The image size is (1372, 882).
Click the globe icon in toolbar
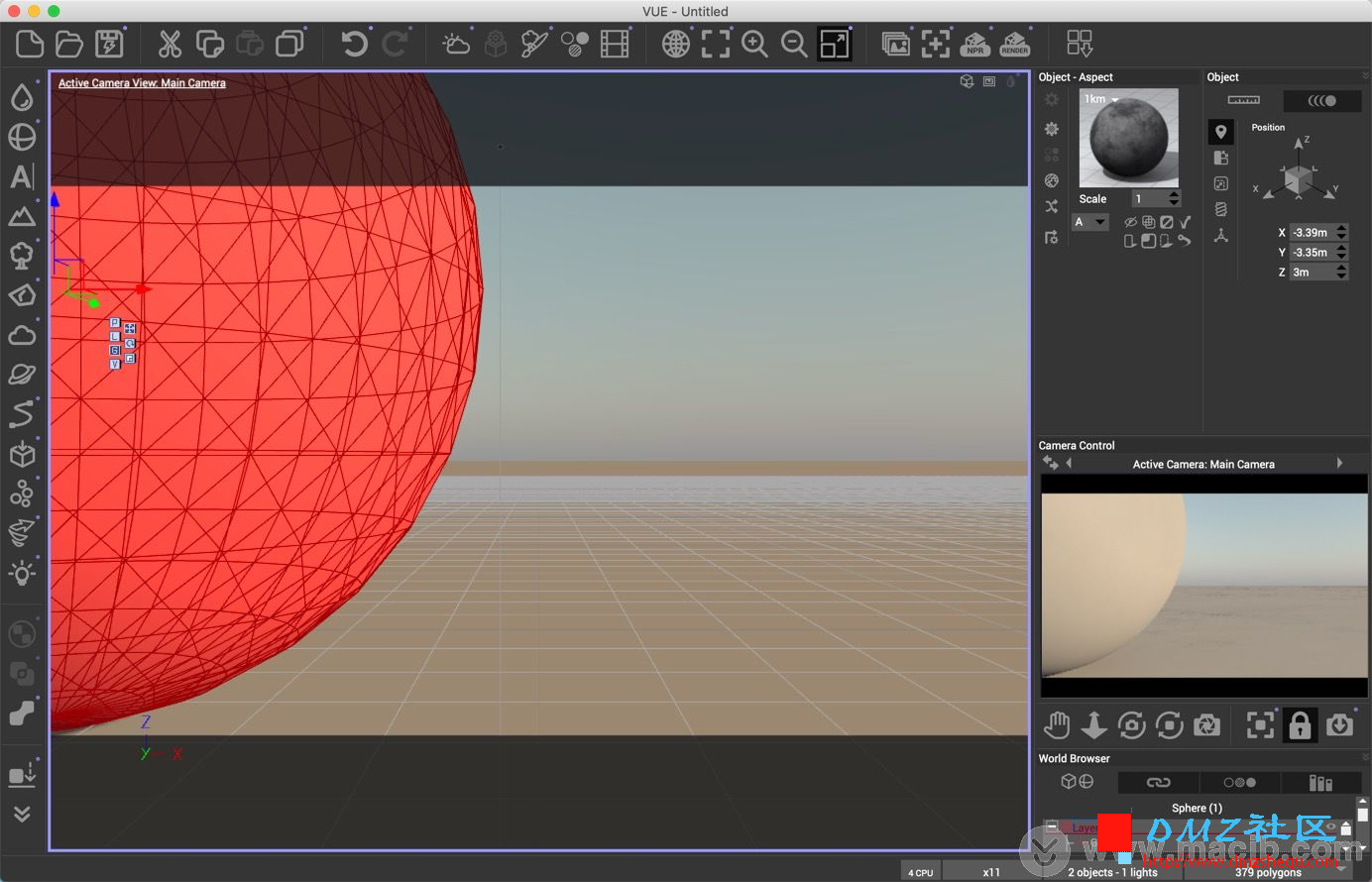coord(676,44)
